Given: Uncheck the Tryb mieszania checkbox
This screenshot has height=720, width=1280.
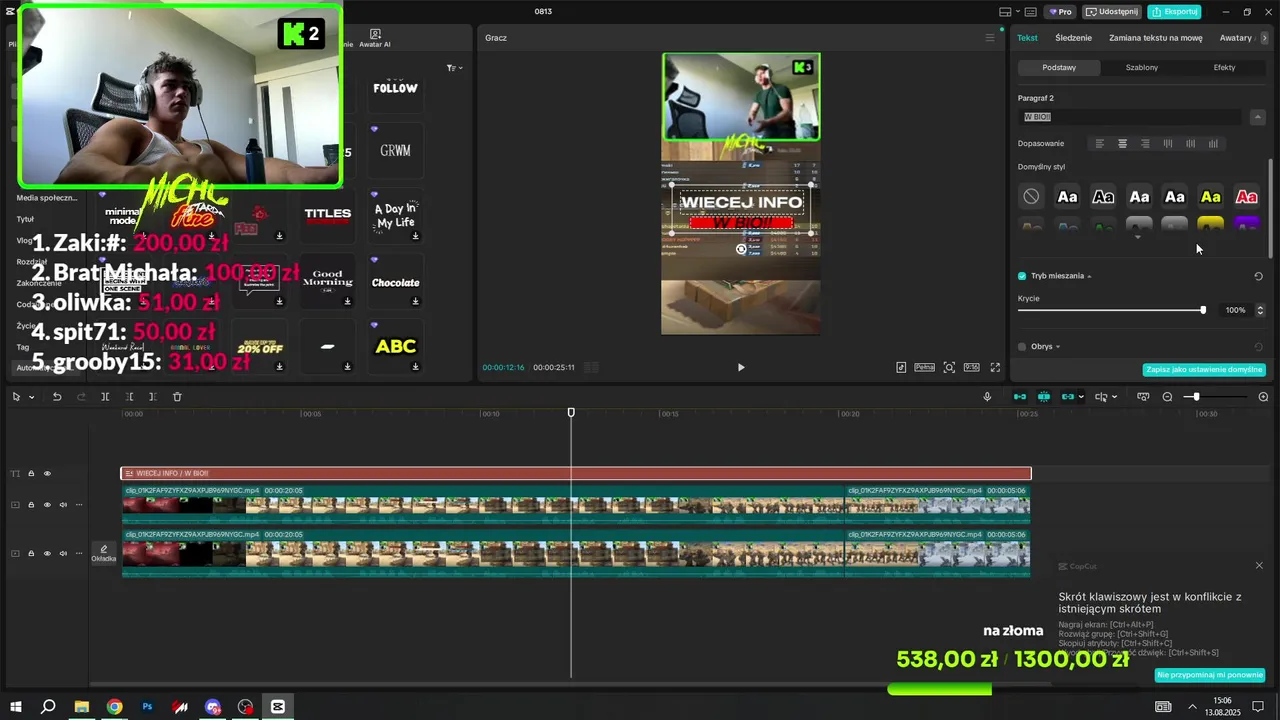Looking at the screenshot, I should point(1022,276).
